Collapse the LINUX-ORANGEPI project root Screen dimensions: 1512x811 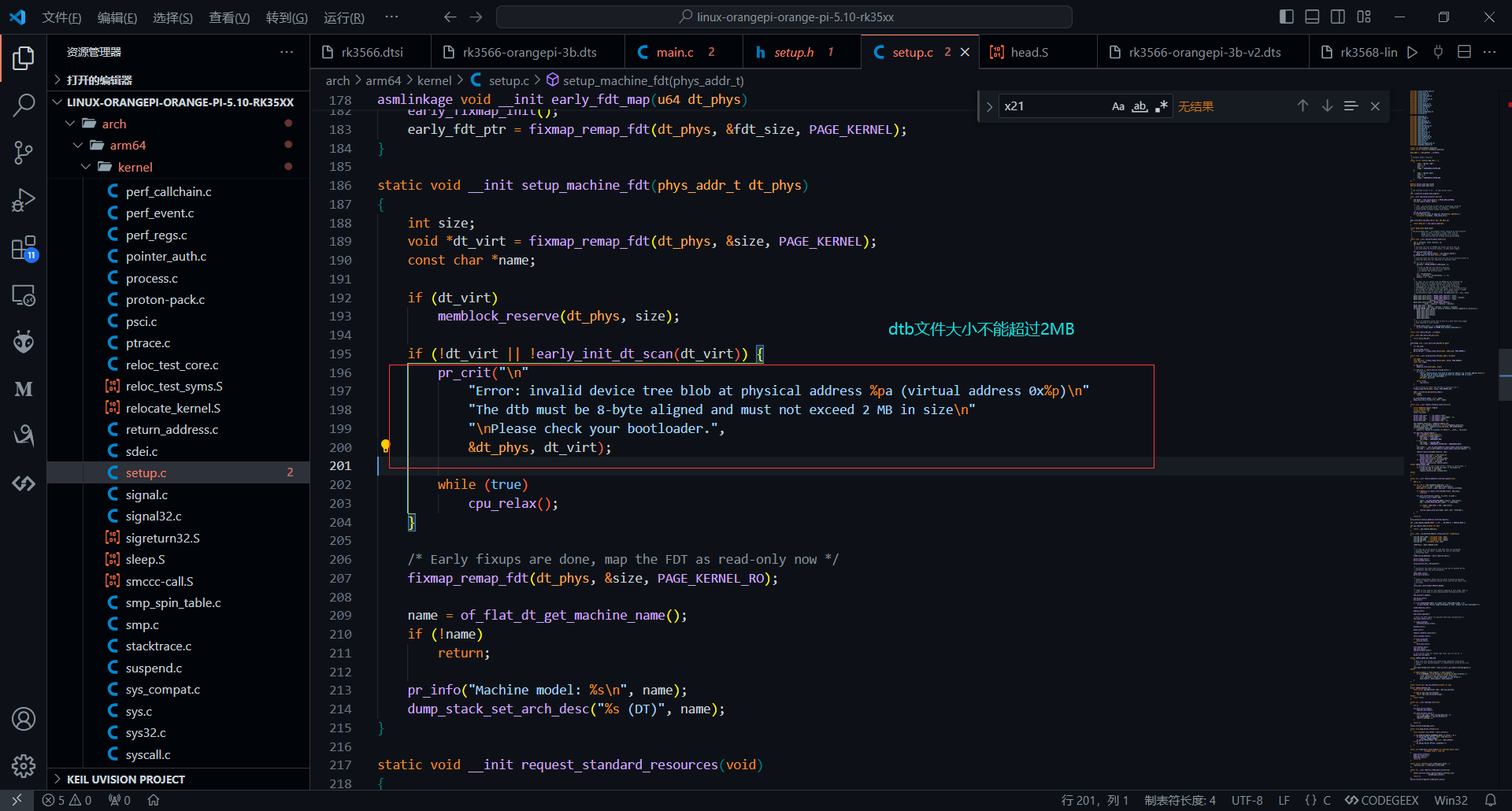(x=178, y=102)
